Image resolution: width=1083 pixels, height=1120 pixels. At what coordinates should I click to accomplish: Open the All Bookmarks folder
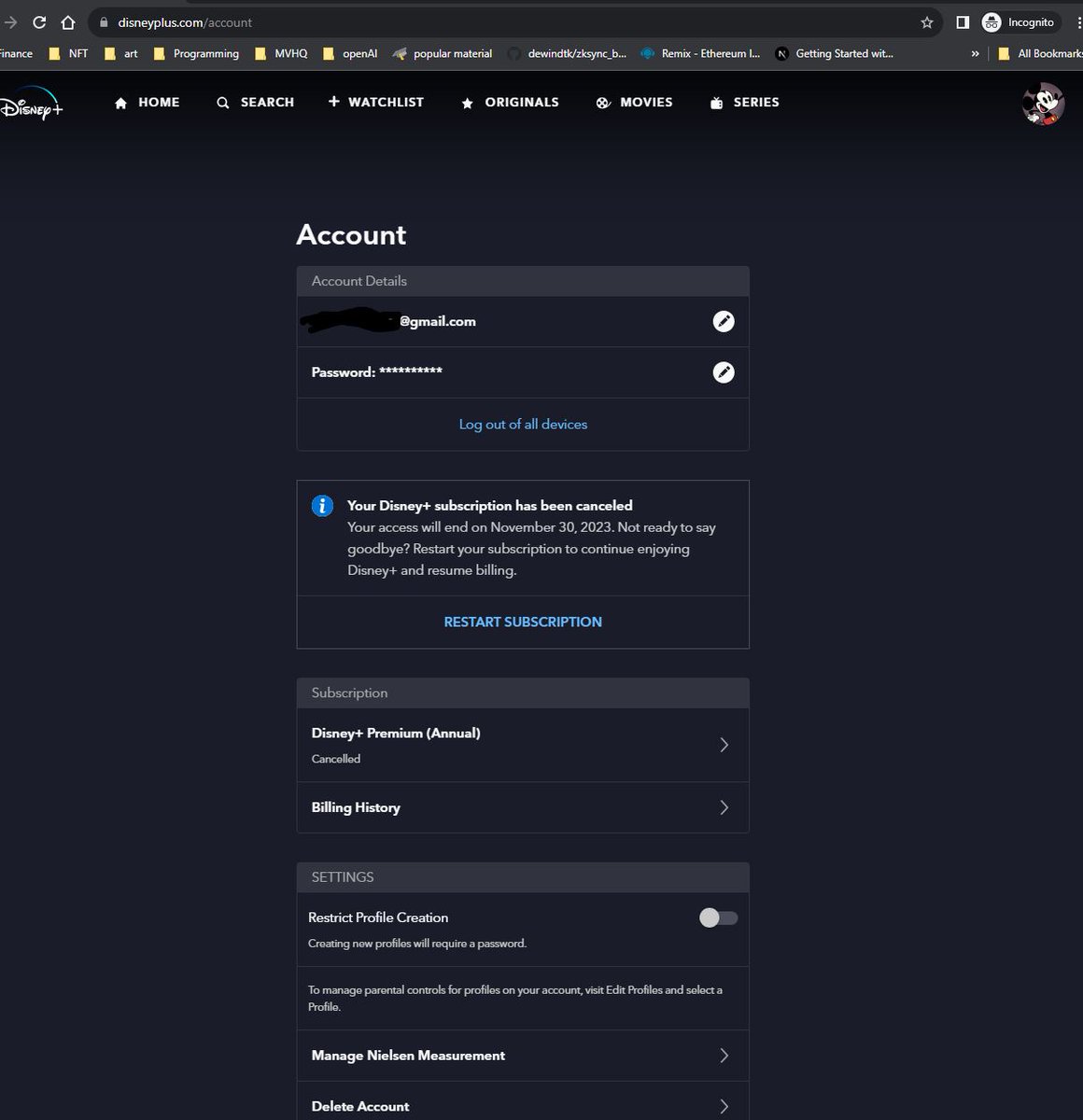[x=1039, y=54]
